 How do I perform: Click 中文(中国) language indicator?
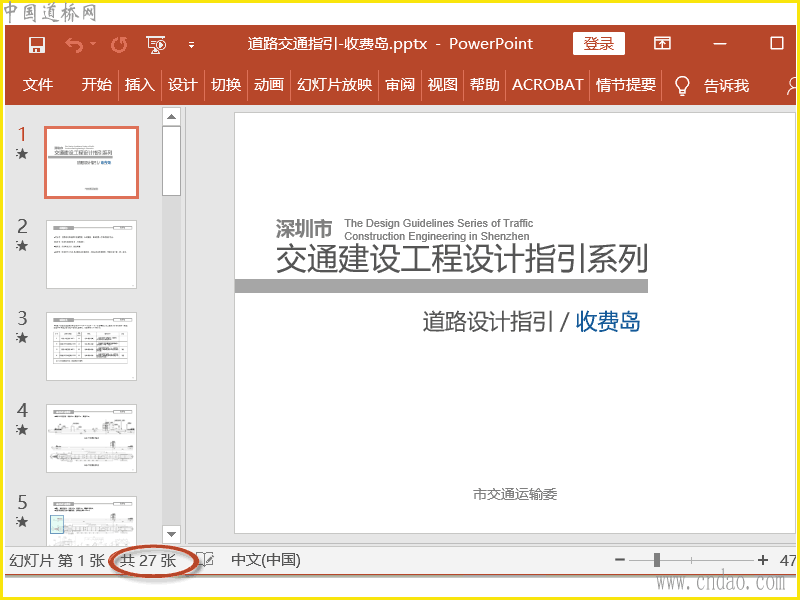coord(266,560)
